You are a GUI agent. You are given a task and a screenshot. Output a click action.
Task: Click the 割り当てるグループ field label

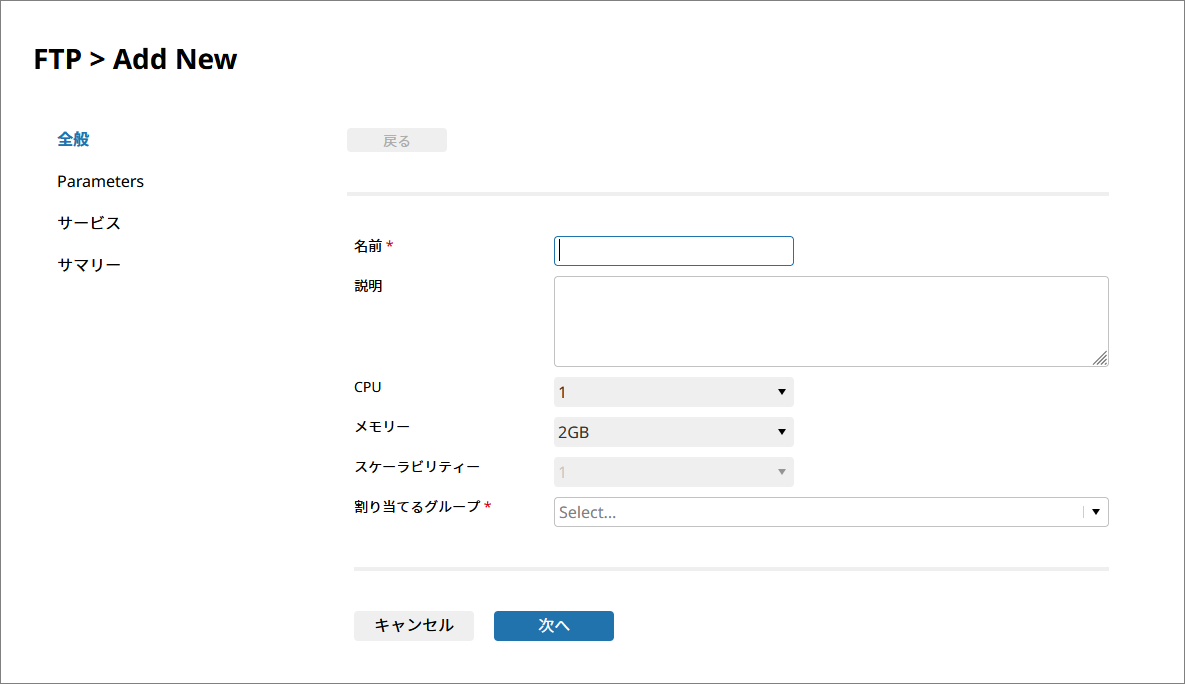(x=417, y=506)
